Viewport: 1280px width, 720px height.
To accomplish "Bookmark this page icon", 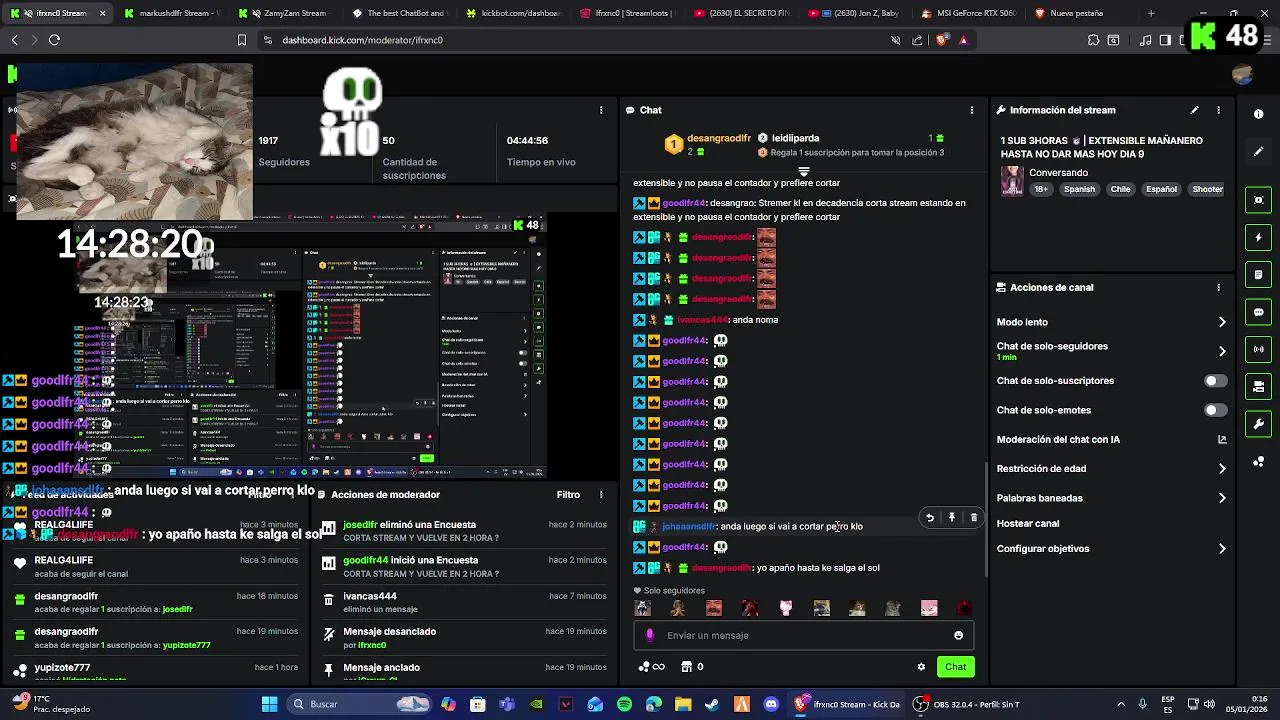I will point(241,40).
